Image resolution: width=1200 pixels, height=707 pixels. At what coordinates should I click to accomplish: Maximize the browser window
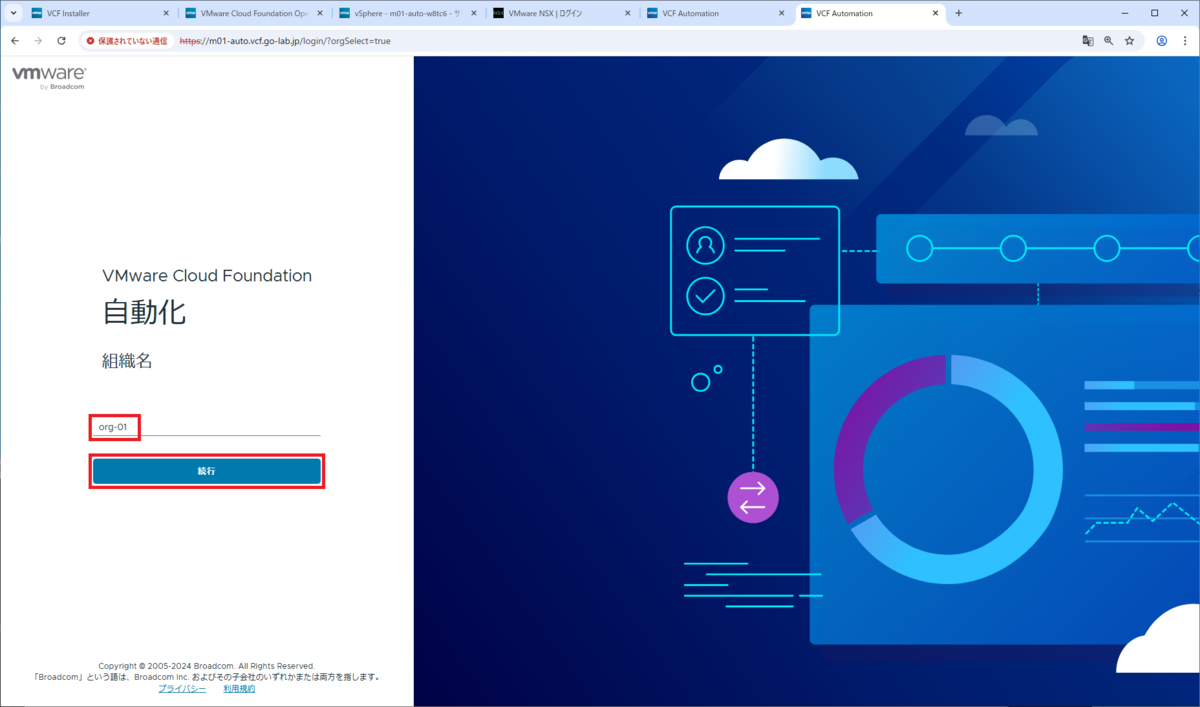pos(1154,13)
